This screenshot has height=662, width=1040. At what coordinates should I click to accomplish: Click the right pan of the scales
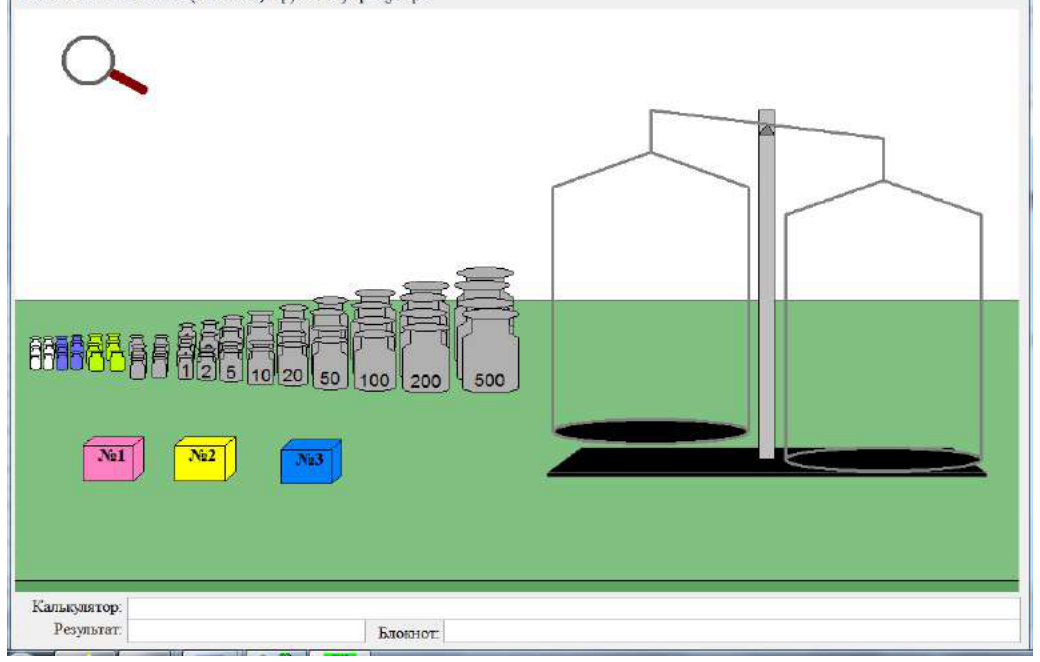pyautogui.click(x=883, y=459)
